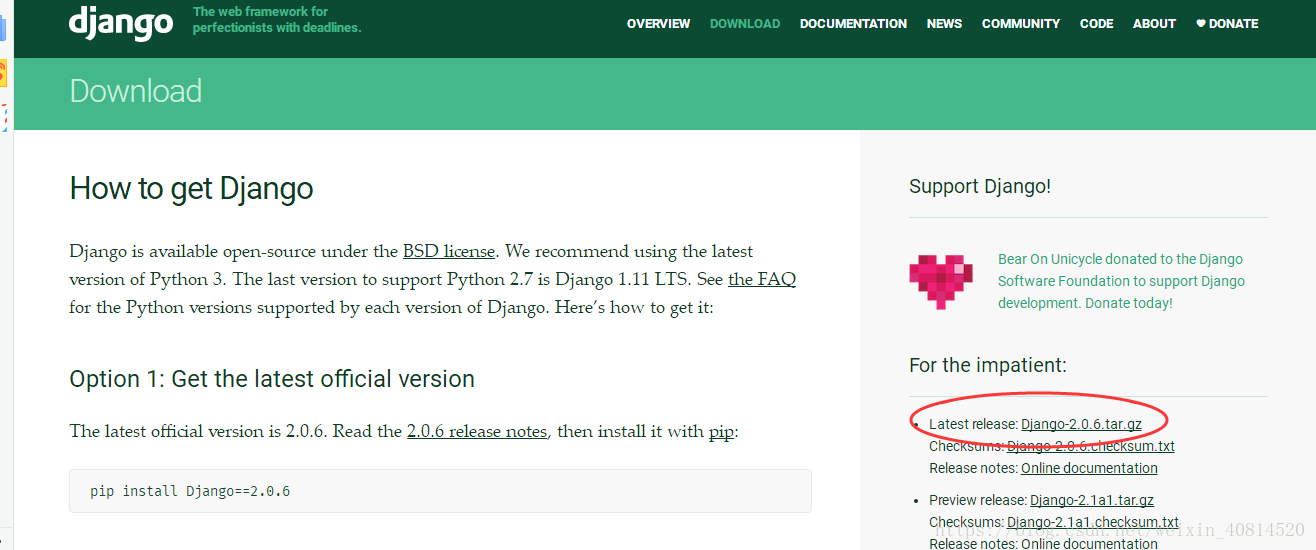Go to Documentation in the navigation

853,24
